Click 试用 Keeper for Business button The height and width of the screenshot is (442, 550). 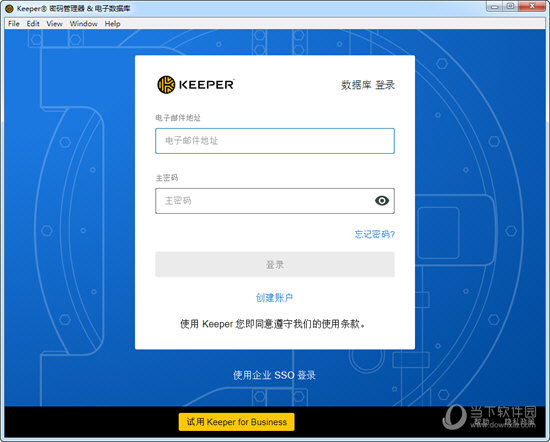pyautogui.click(x=236, y=422)
